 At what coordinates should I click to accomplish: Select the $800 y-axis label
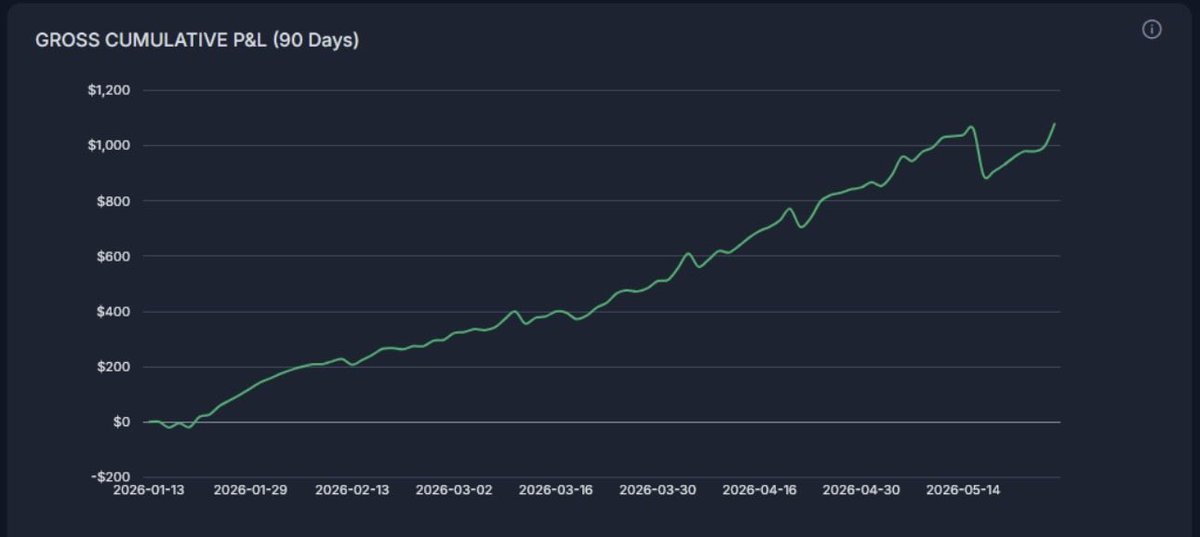pos(113,201)
